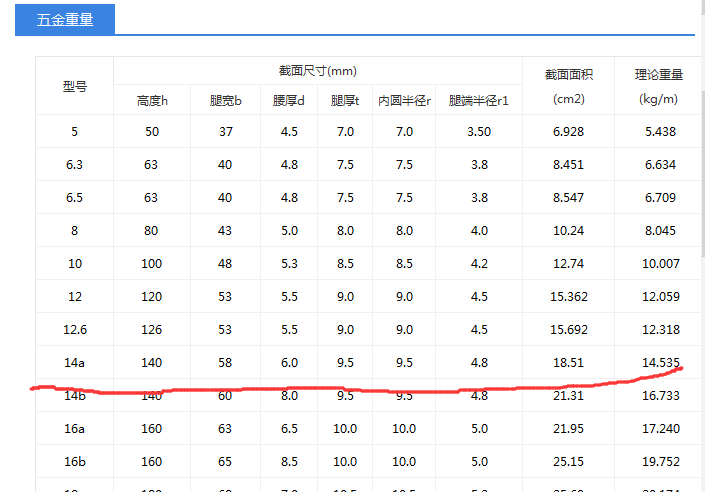The image size is (705, 492).
Task: Select the 5.438 weight value
Action: pyautogui.click(x=660, y=132)
